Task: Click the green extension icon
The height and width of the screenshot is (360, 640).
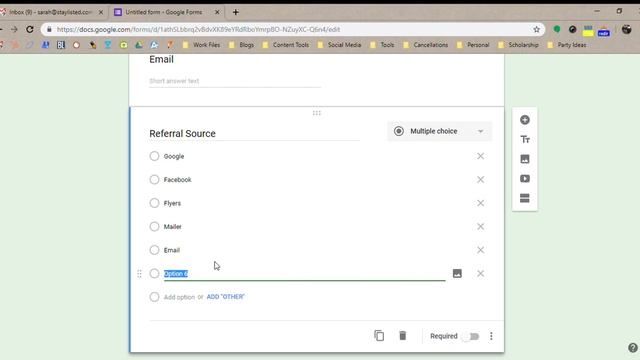Action: click(557, 29)
